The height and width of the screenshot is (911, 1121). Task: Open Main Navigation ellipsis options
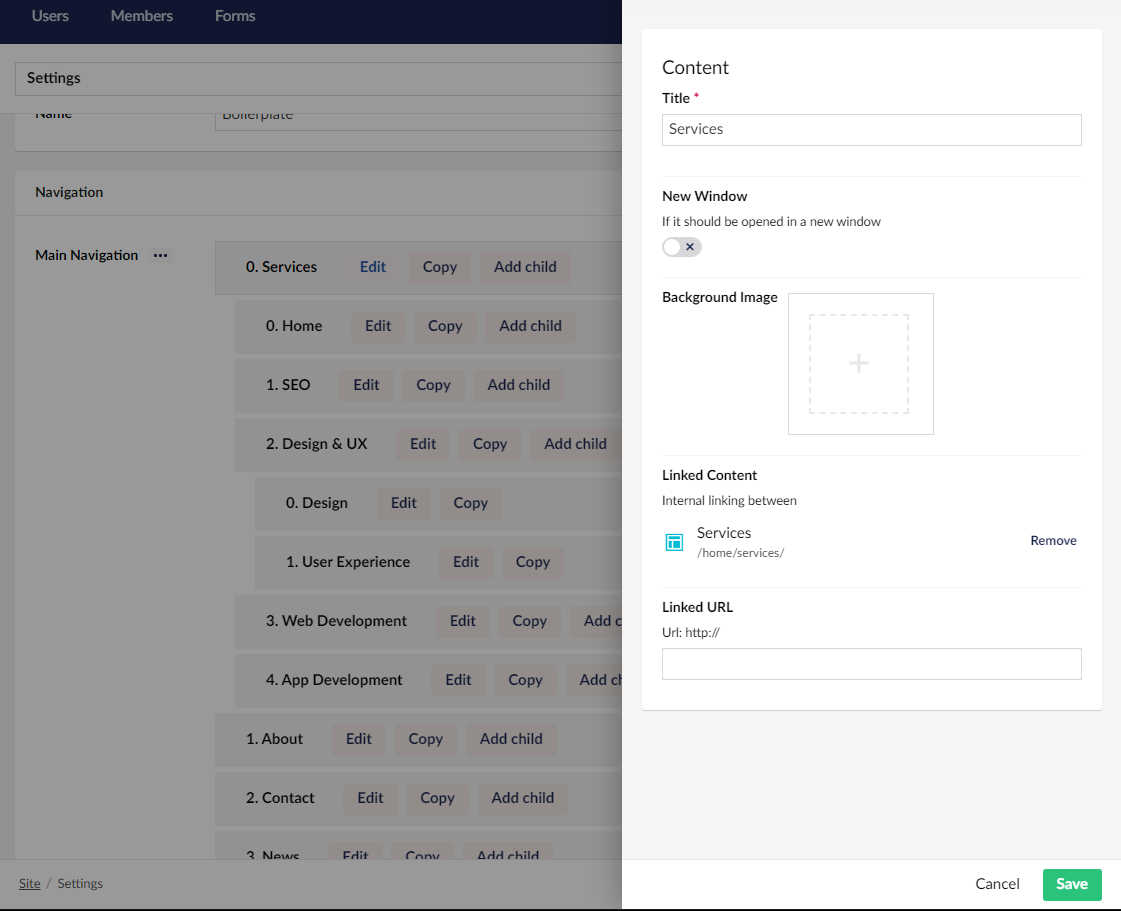160,255
